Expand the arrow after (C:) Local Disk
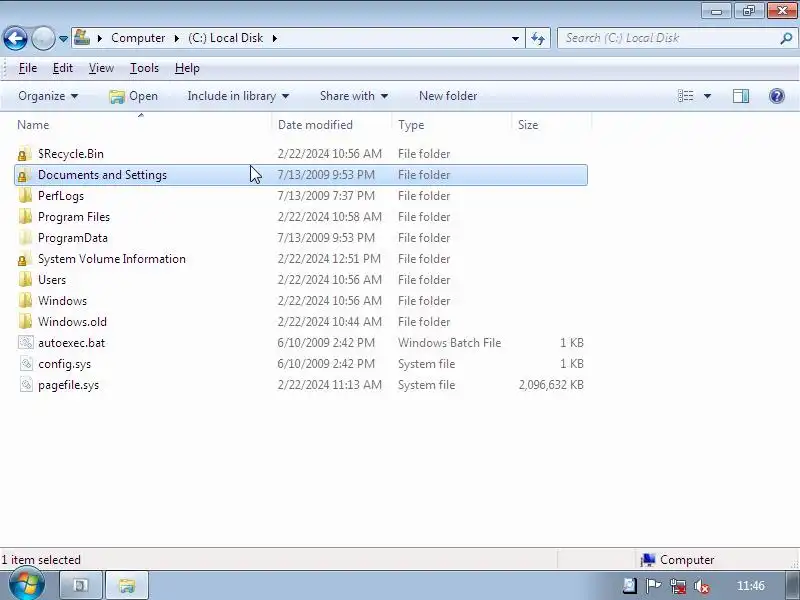The height and width of the screenshot is (600, 800). click(x=274, y=38)
